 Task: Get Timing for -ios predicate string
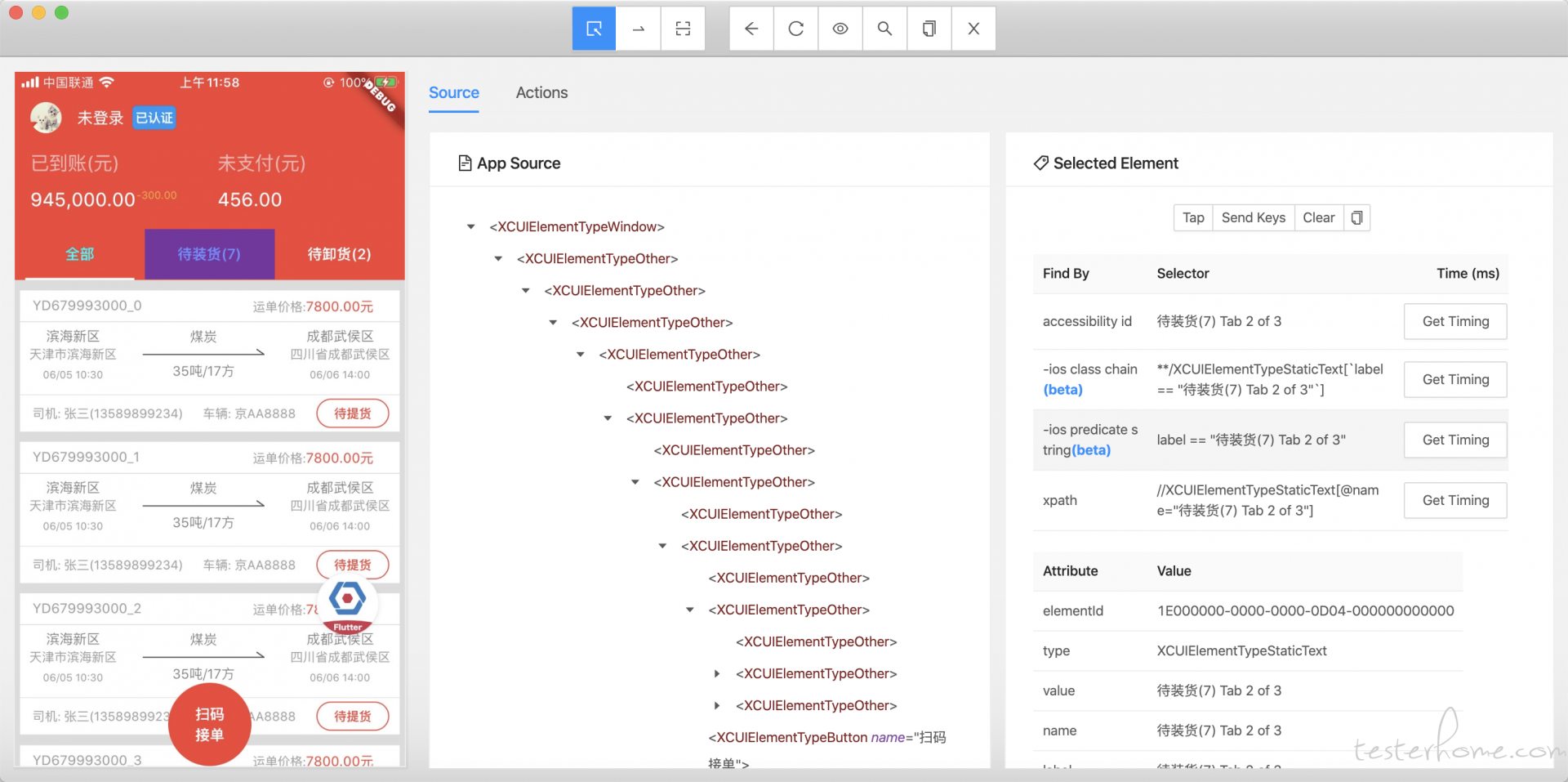click(1455, 440)
